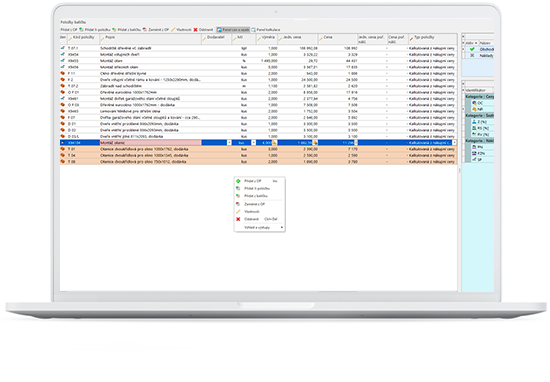Viewport: 550px width, 382px height.
Task: Click the brick icon in row D 01
Action: (63, 124)
